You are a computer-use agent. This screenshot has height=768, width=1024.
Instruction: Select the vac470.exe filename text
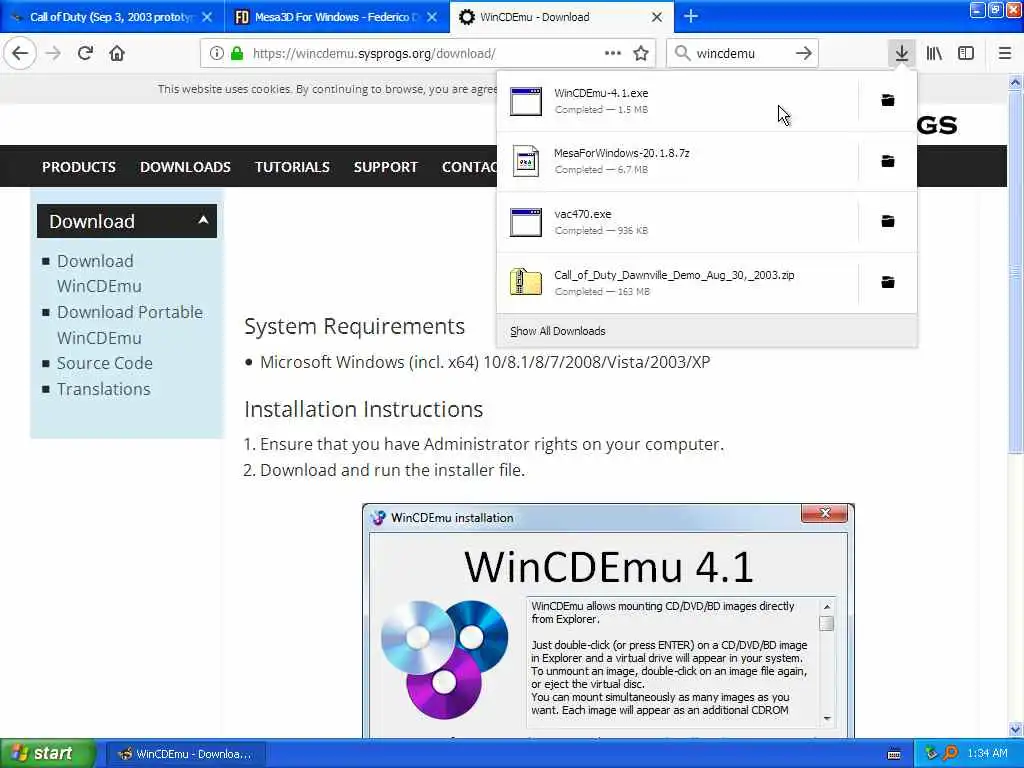tap(583, 214)
